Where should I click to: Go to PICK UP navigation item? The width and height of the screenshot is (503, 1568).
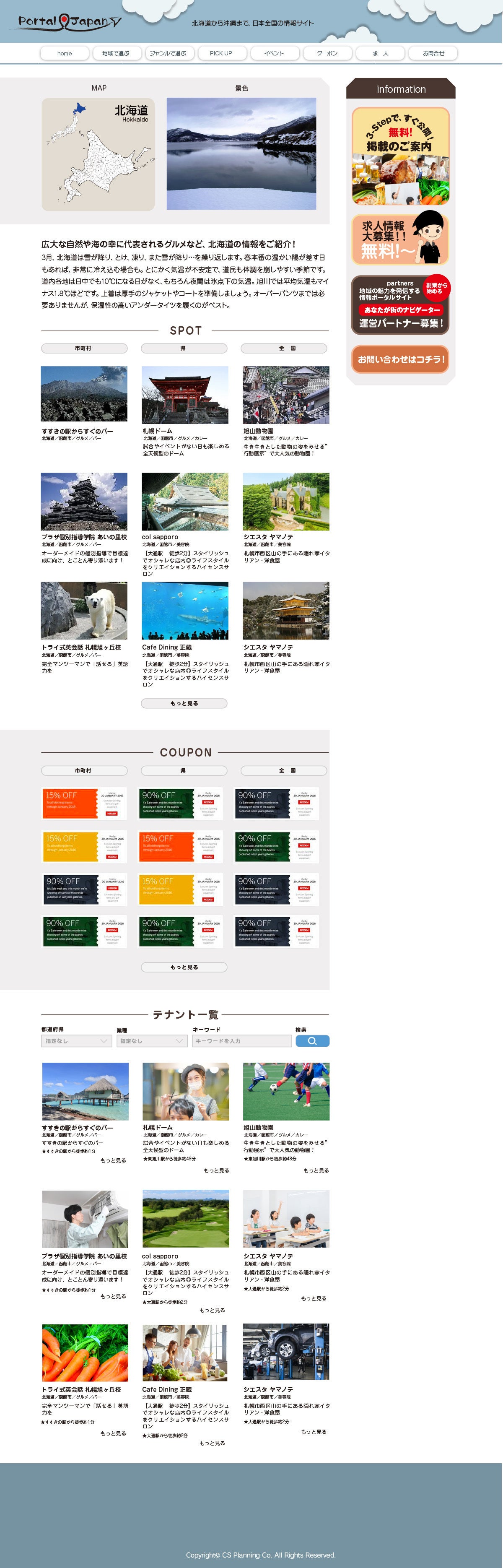tap(221, 54)
